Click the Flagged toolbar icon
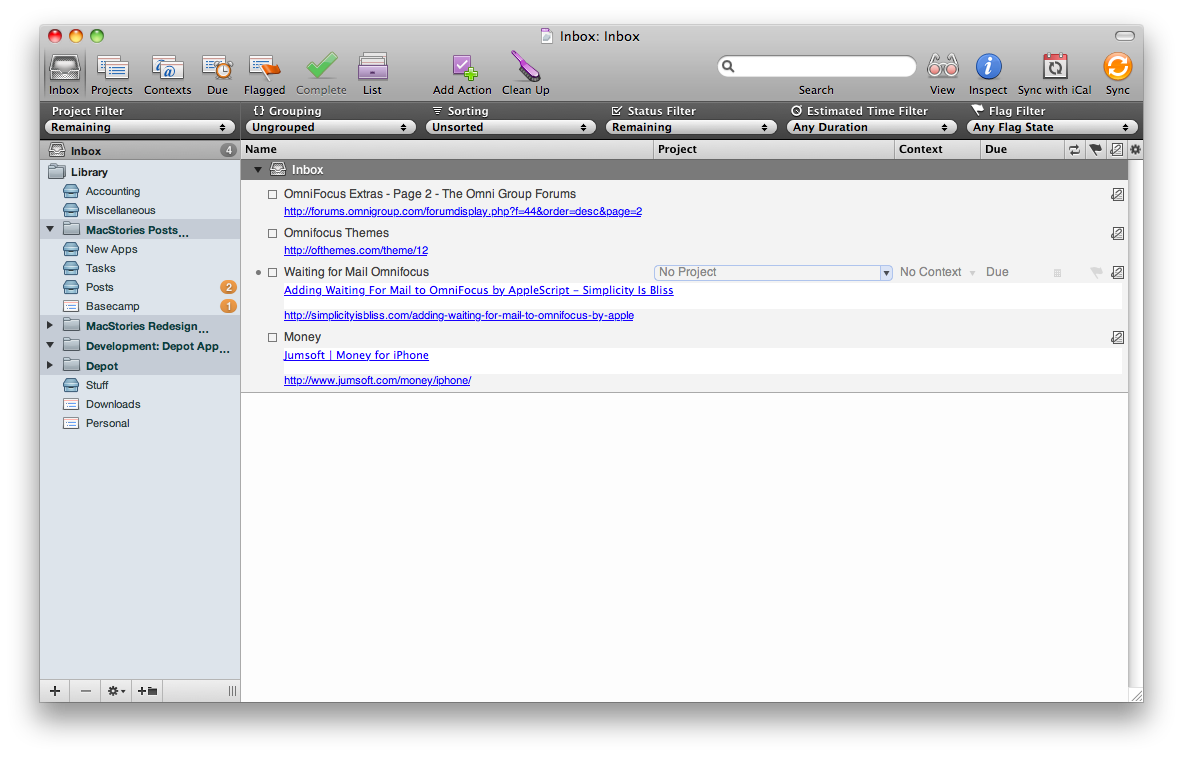 264,67
